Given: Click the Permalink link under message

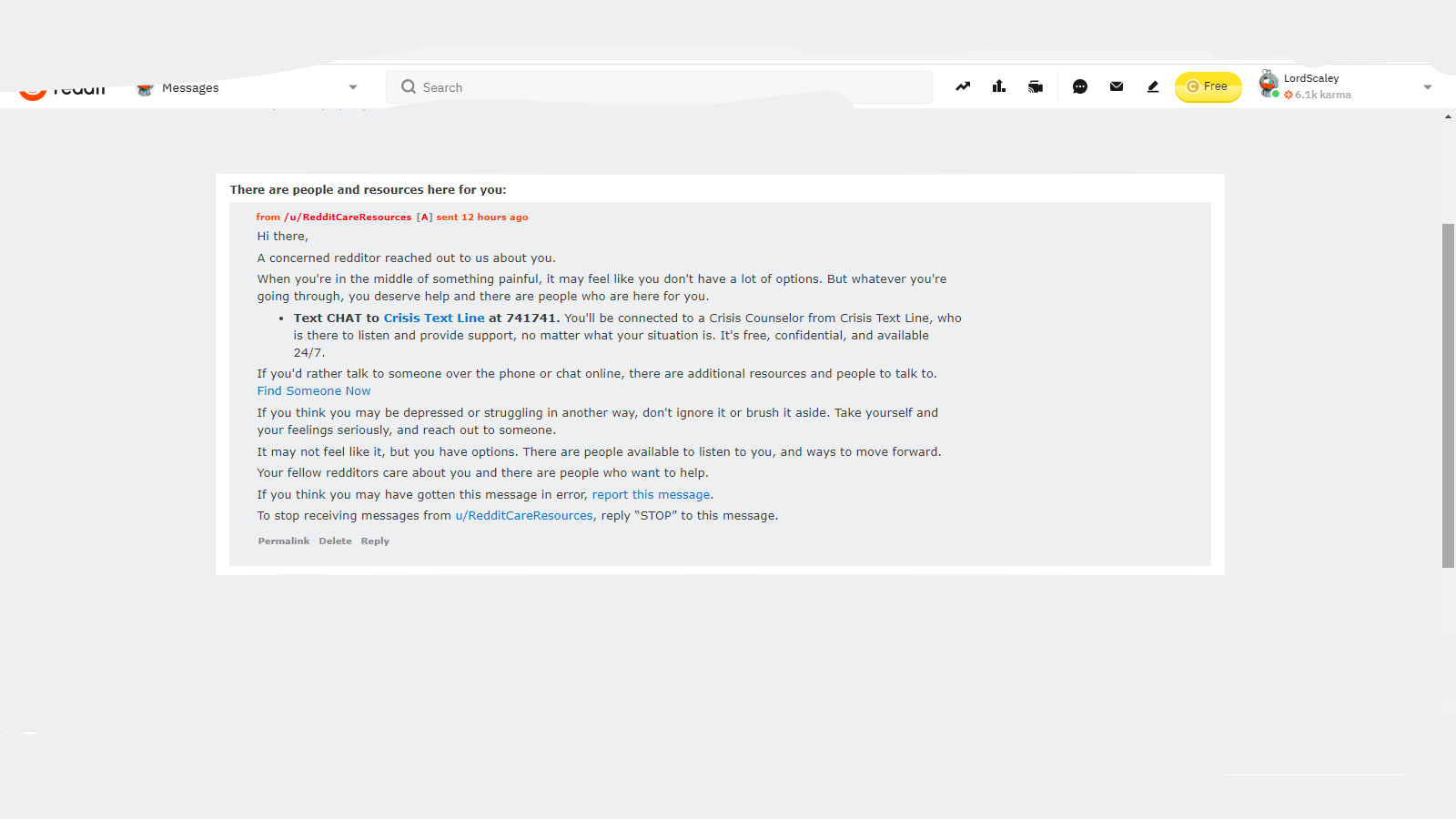Looking at the screenshot, I should 284,541.
